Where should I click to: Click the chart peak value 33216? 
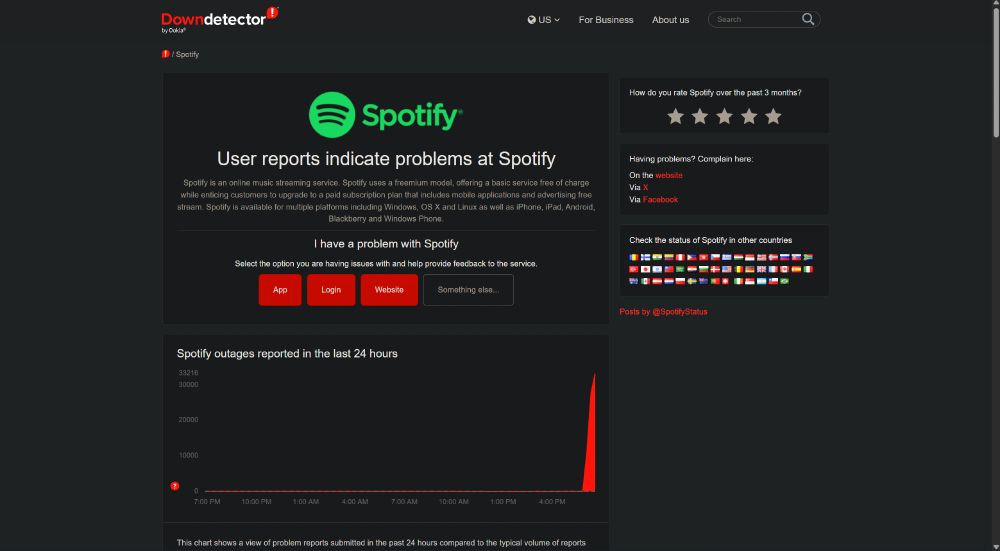click(188, 372)
